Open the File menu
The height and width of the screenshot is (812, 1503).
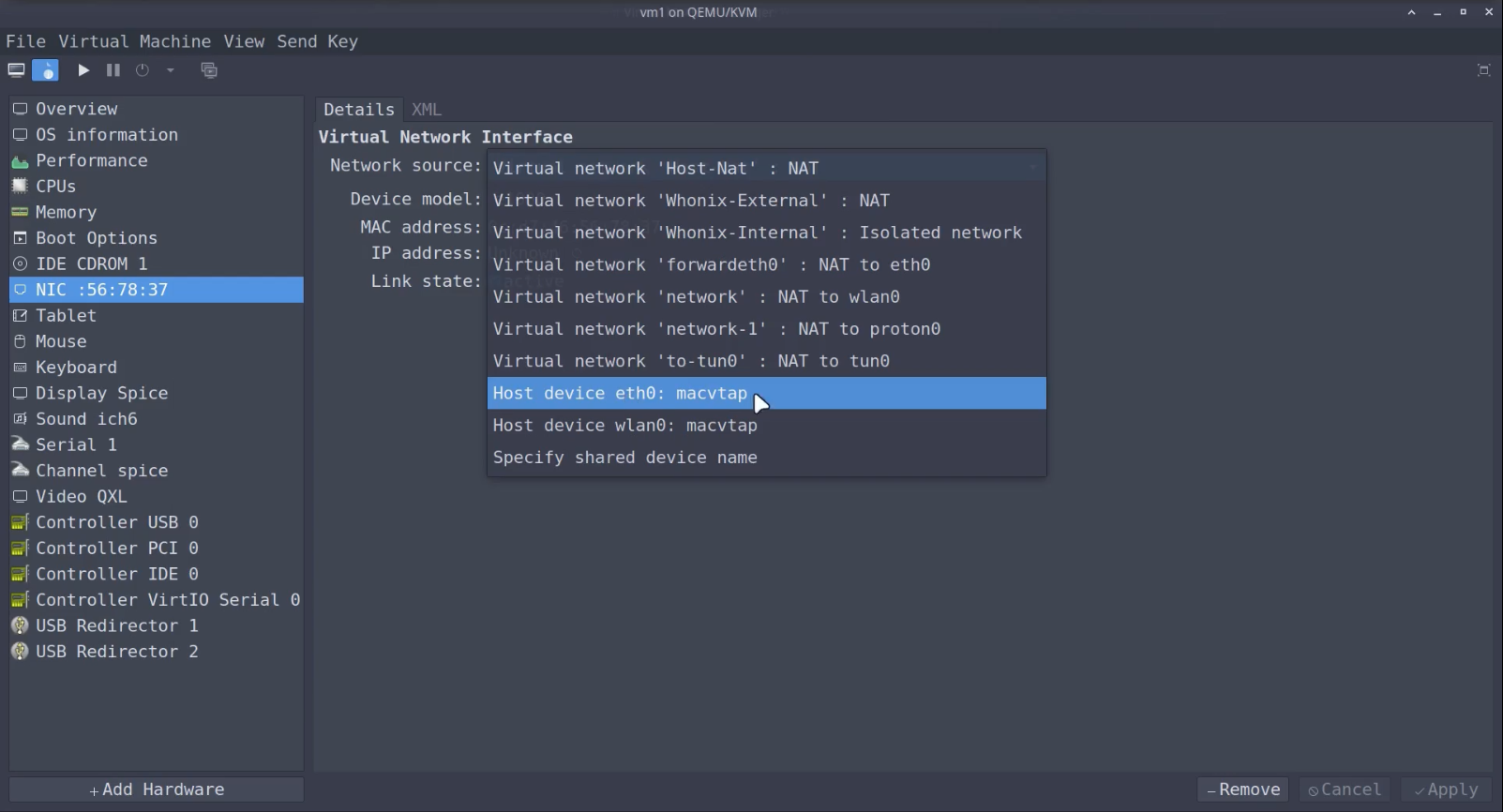(25, 41)
